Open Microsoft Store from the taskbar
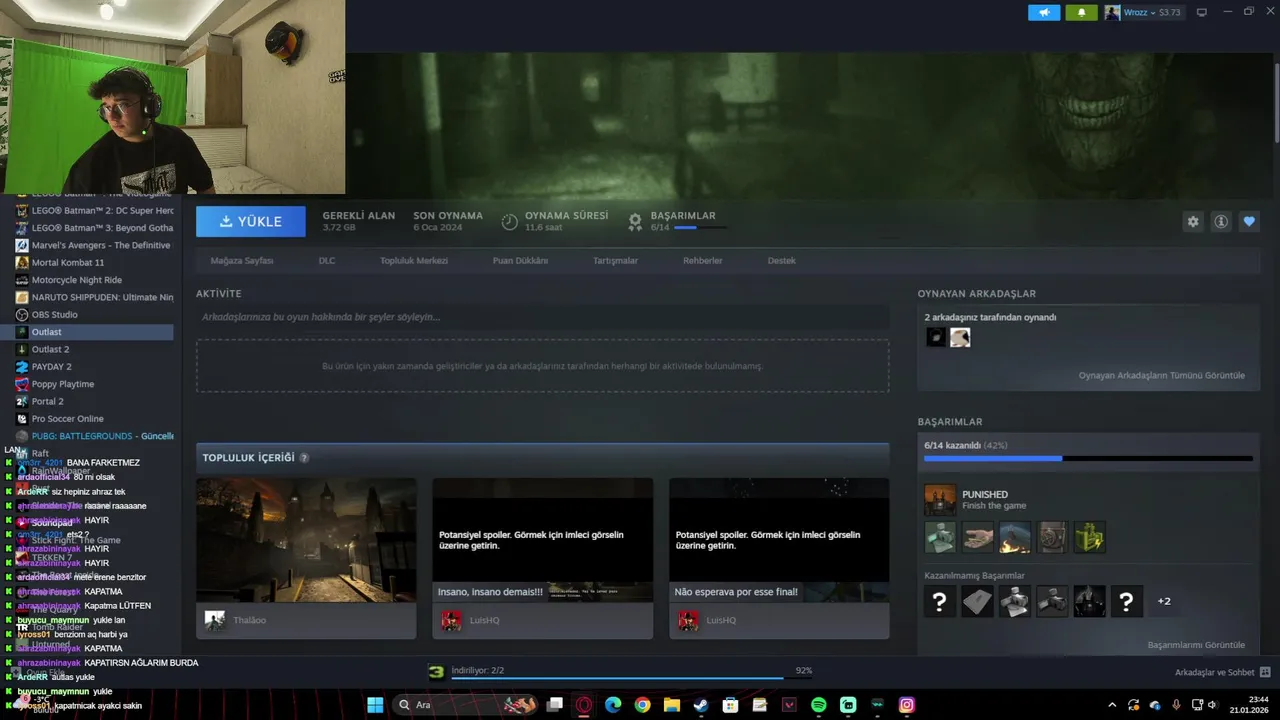Image resolution: width=1280 pixels, height=720 pixels. tap(731, 705)
